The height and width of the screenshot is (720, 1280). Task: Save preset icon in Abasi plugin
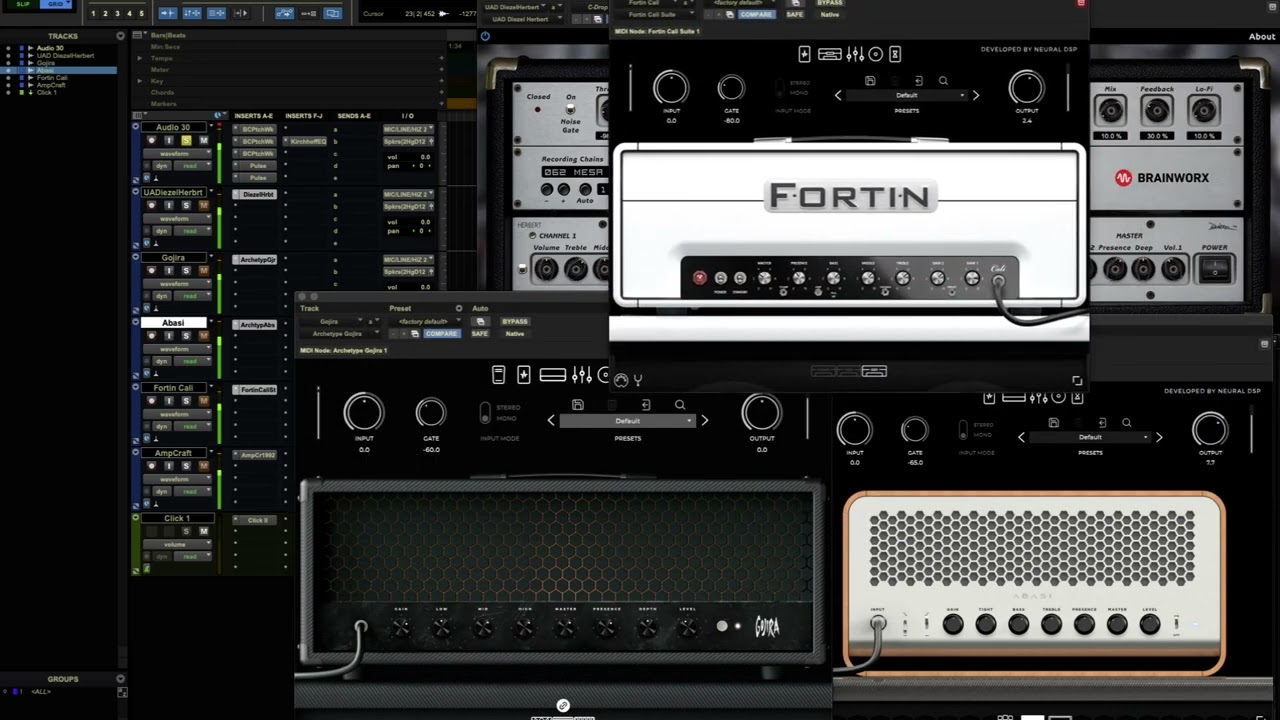pos(1053,423)
